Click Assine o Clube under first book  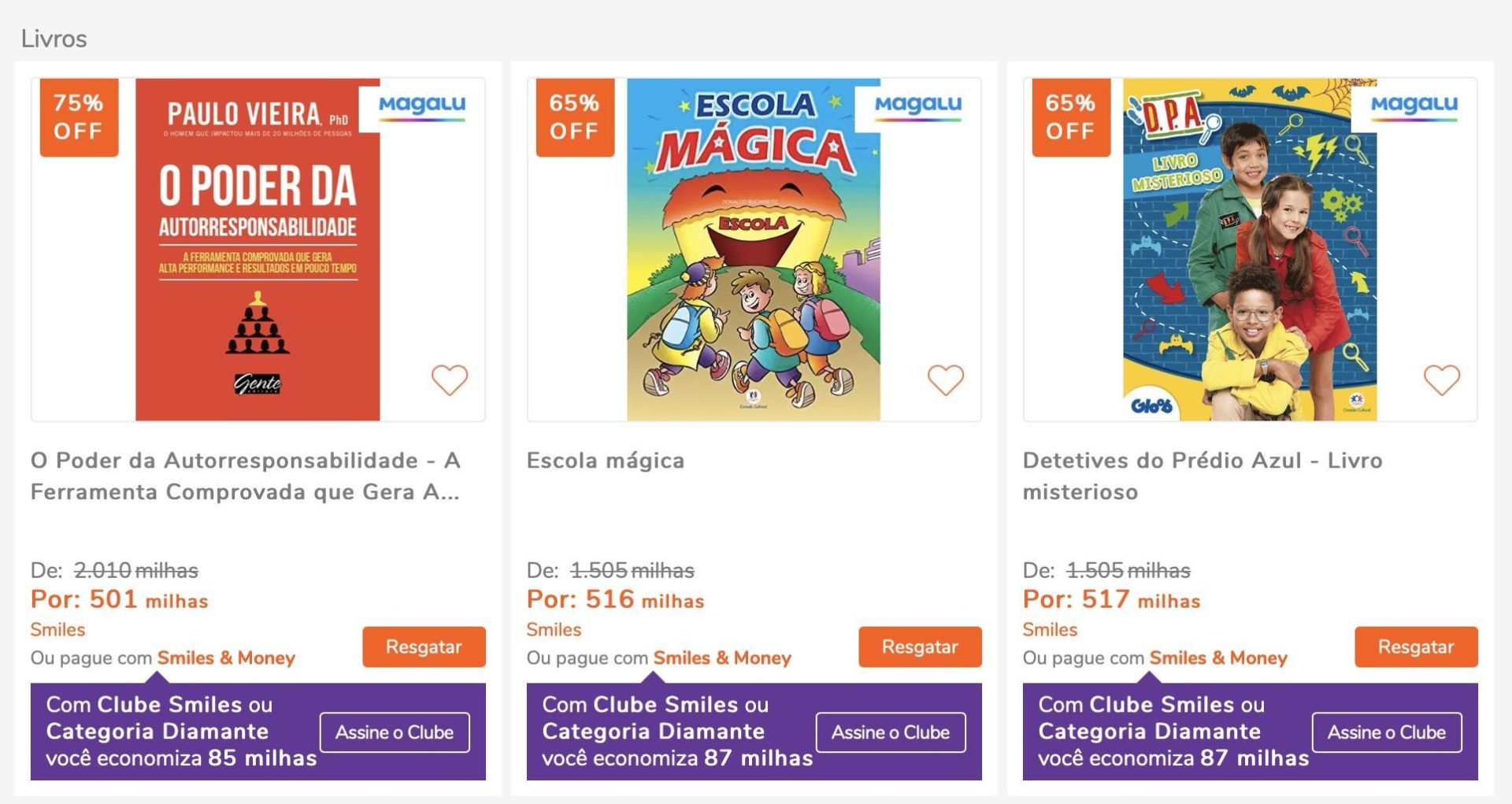coord(395,732)
